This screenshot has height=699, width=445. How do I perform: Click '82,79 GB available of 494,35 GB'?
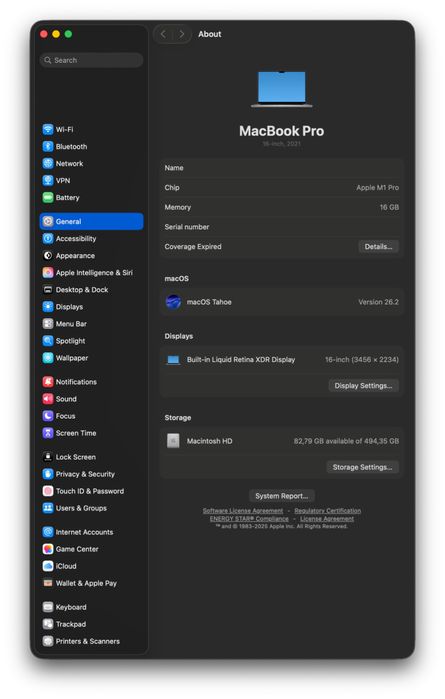(x=346, y=441)
